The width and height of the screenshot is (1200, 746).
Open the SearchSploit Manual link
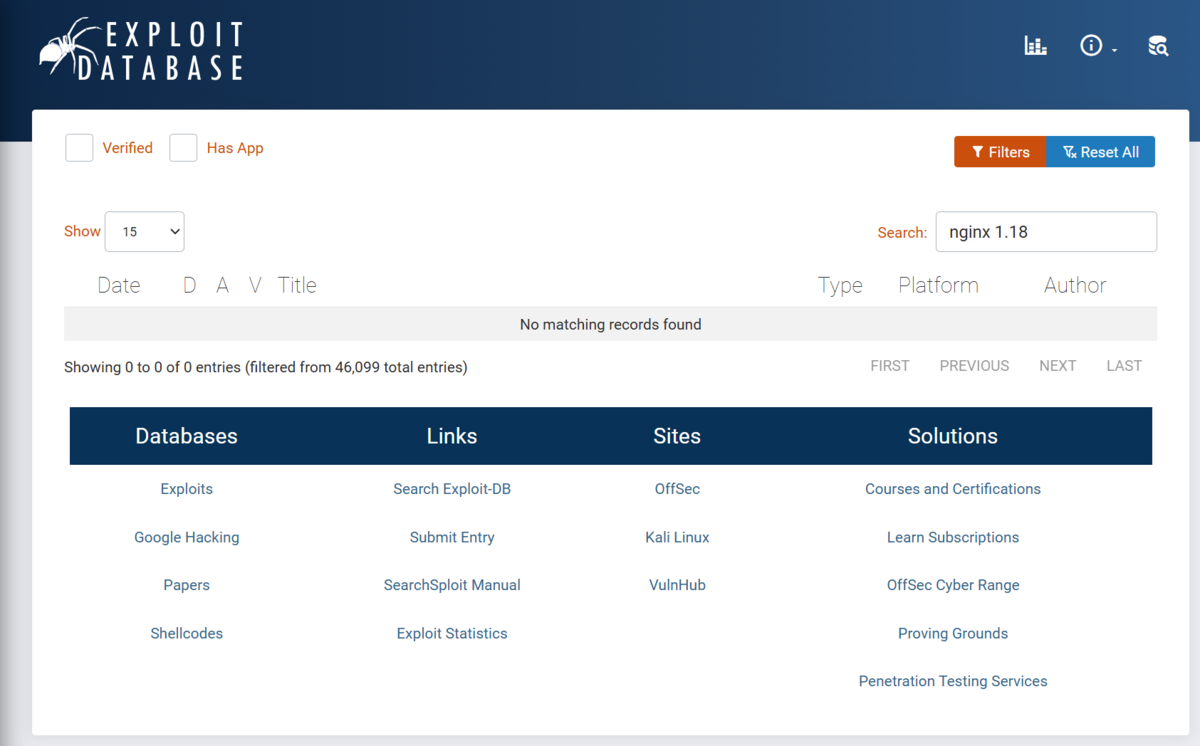coord(452,585)
